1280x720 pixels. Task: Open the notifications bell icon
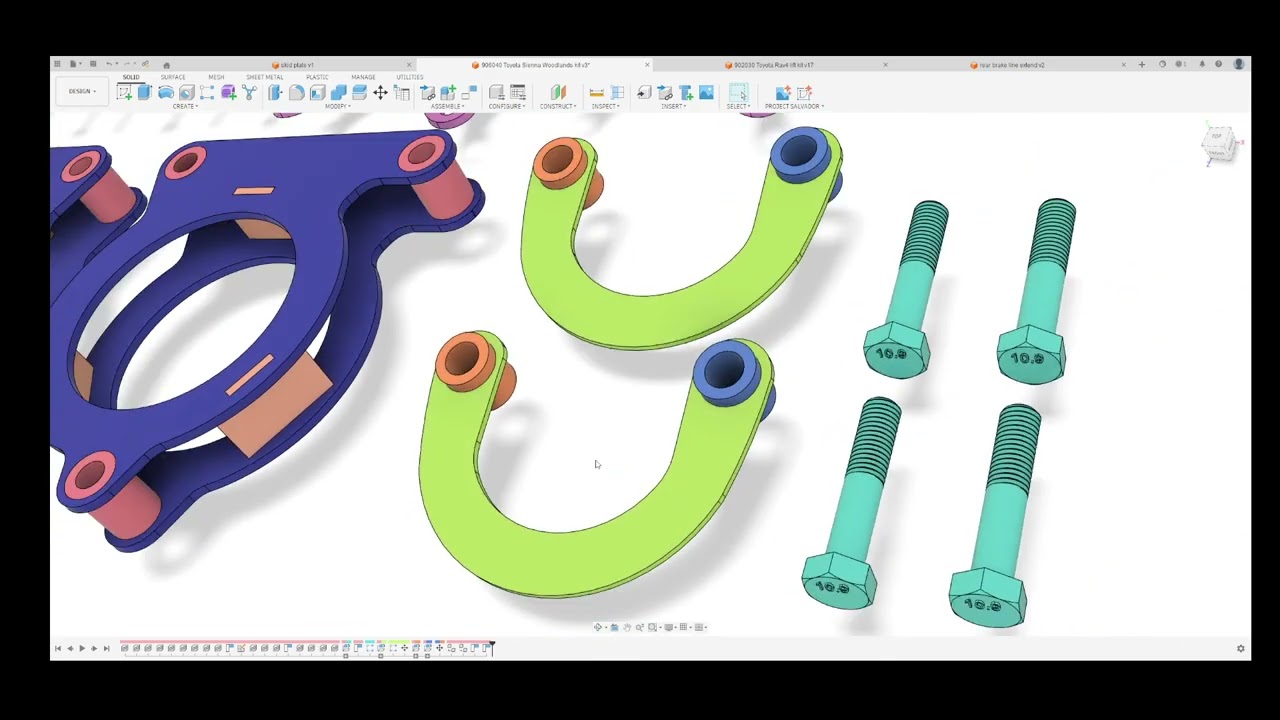pyautogui.click(x=1202, y=64)
